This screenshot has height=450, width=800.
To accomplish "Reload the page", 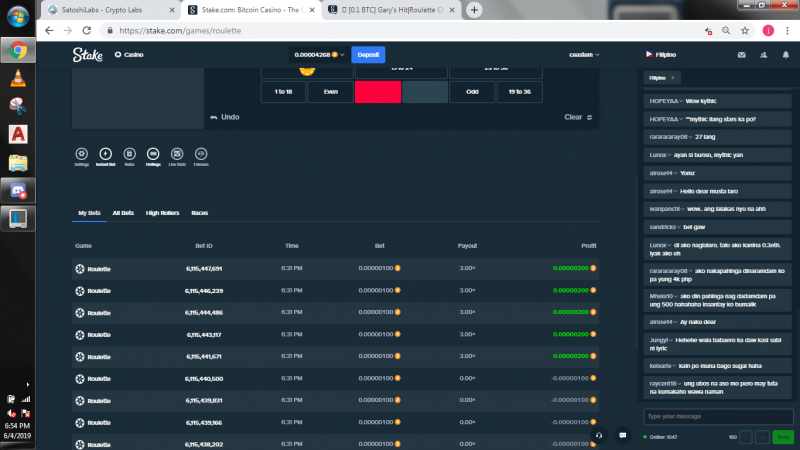I will click(x=87, y=31).
